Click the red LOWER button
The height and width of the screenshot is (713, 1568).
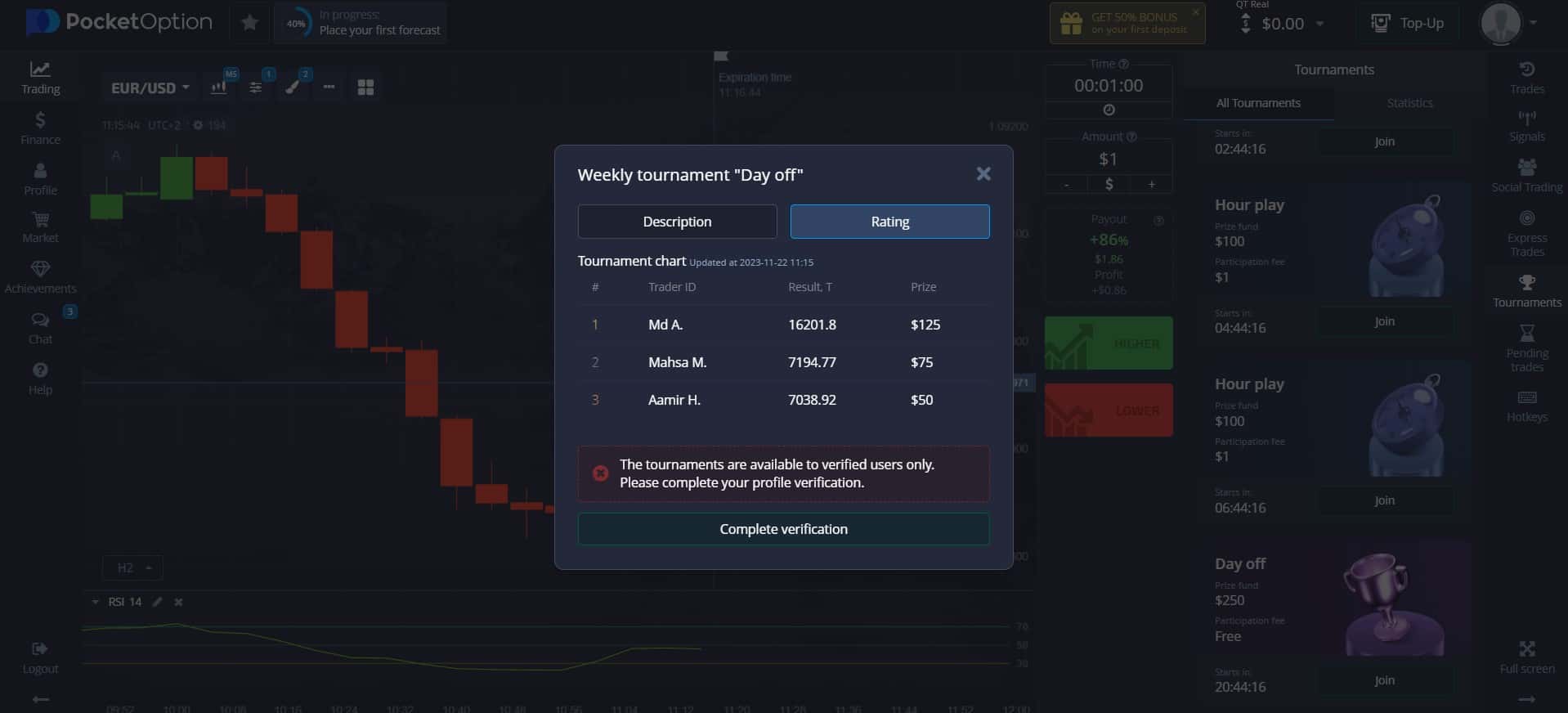[x=1109, y=410]
